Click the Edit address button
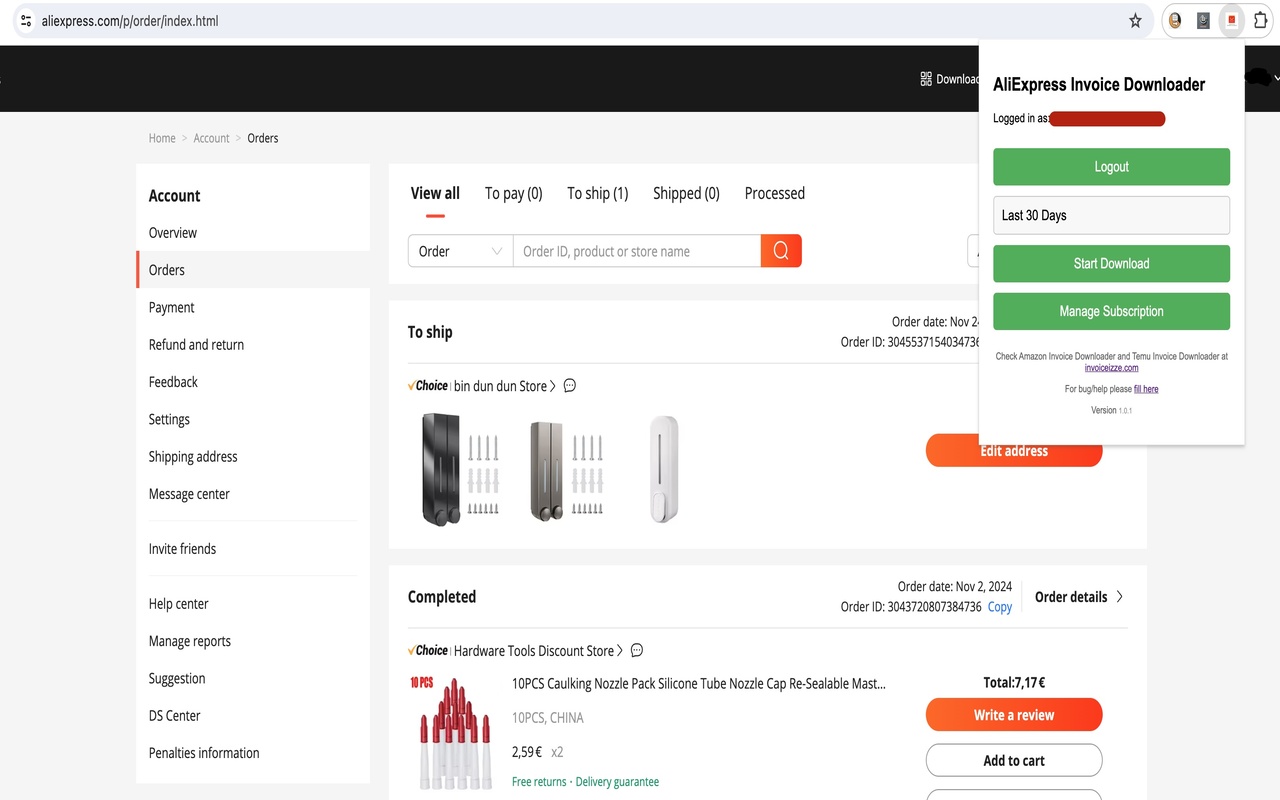The image size is (1280, 800). 1014,451
